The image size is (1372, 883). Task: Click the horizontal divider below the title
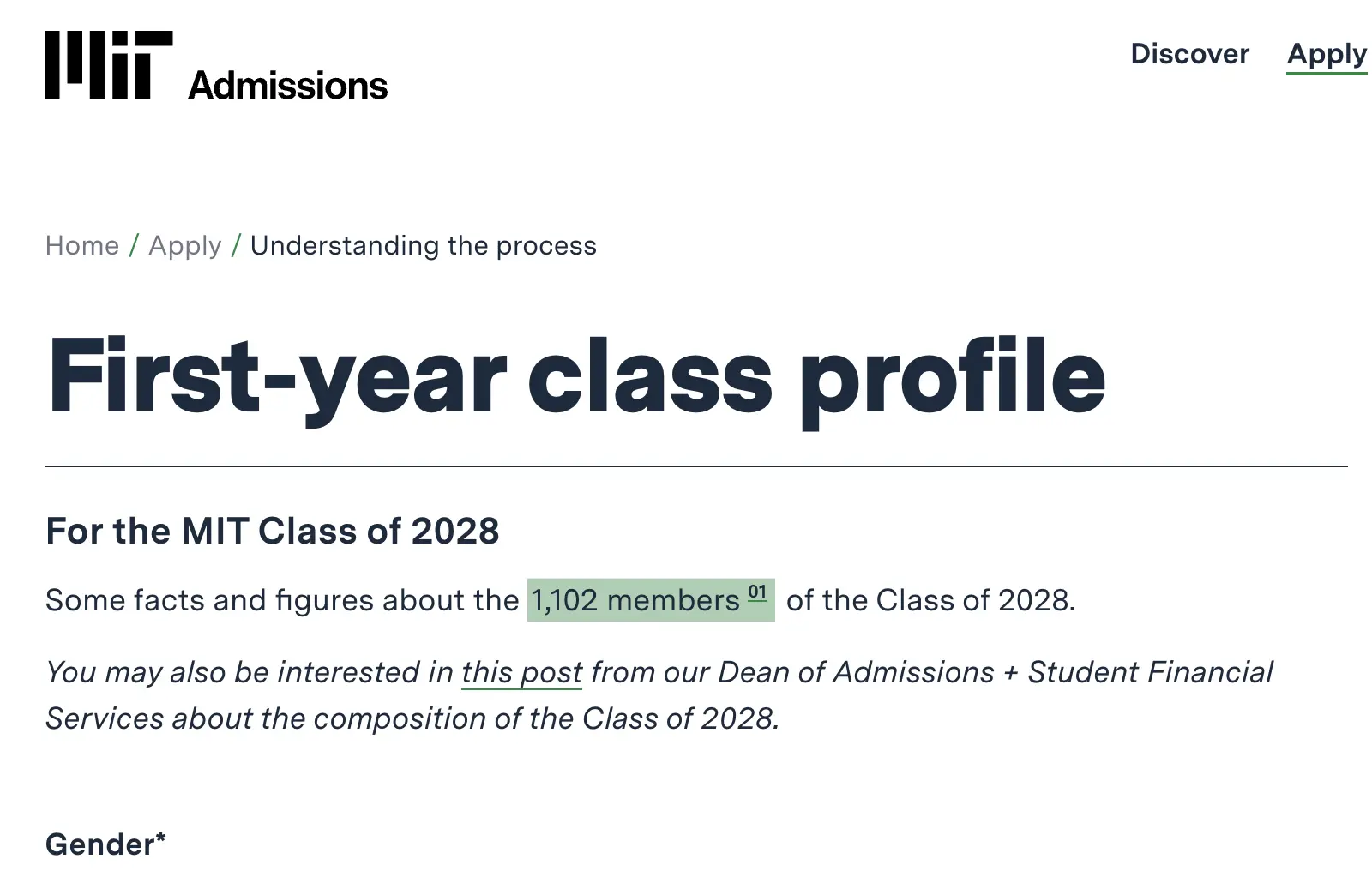coord(695,466)
